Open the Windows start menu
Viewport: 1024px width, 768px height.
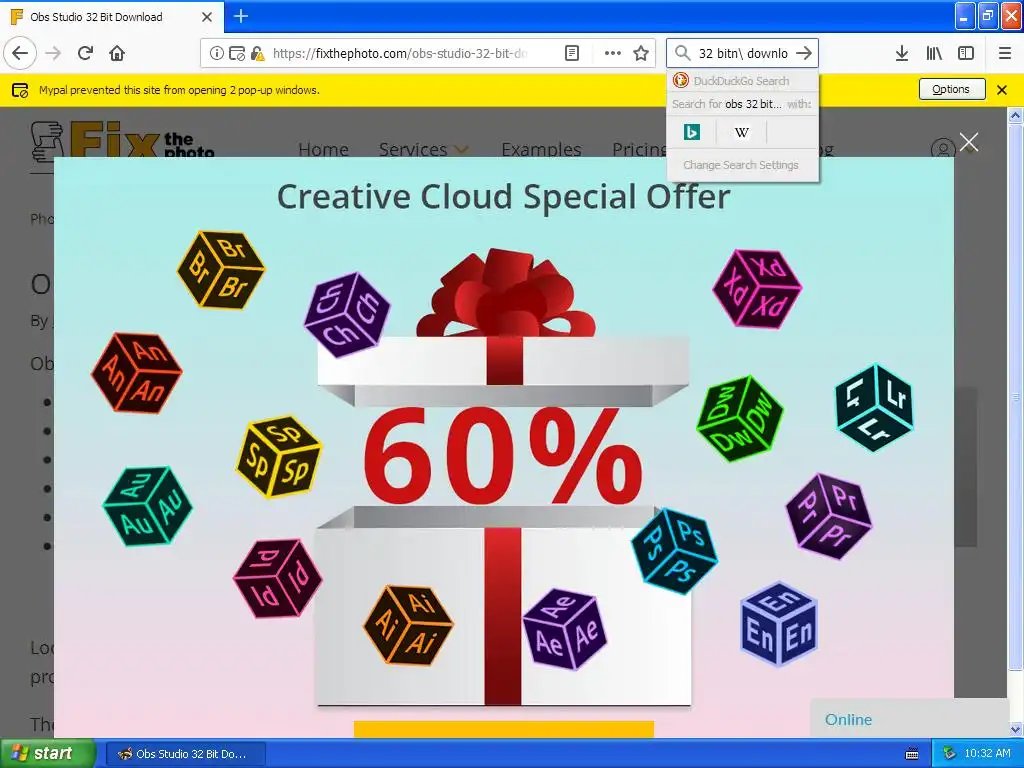[48, 753]
